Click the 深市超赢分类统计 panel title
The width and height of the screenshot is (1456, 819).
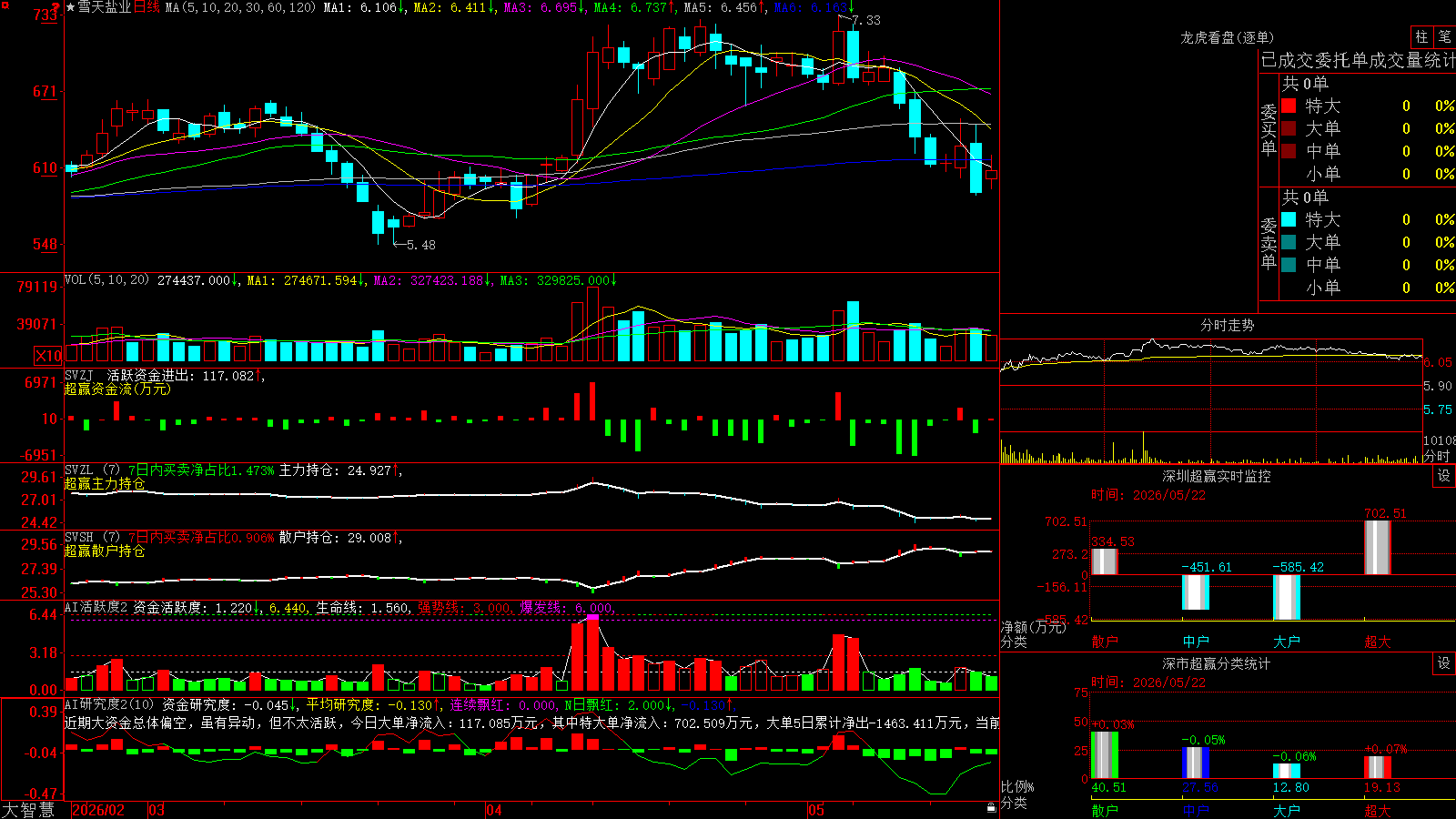(x=1217, y=663)
